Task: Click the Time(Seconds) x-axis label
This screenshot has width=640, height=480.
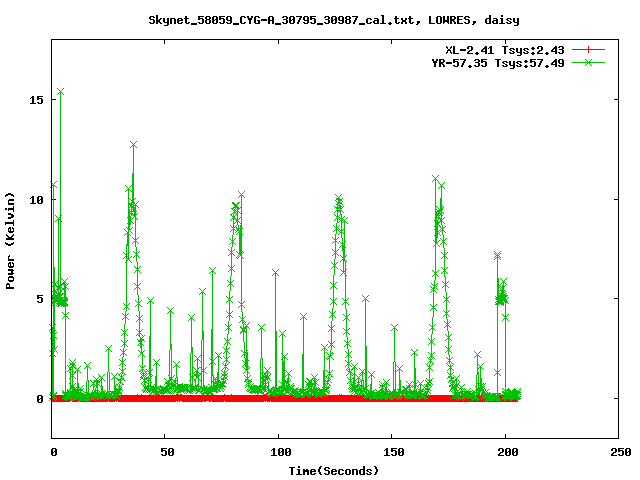Action: (333, 471)
